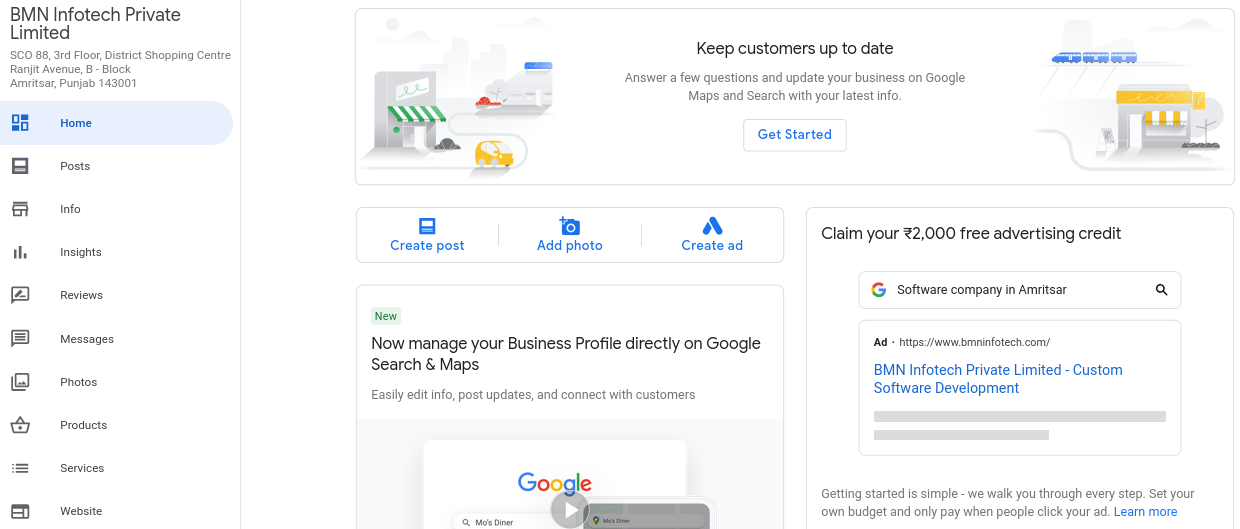Click the Services list icon
This screenshot has width=1240, height=529.
[20, 468]
